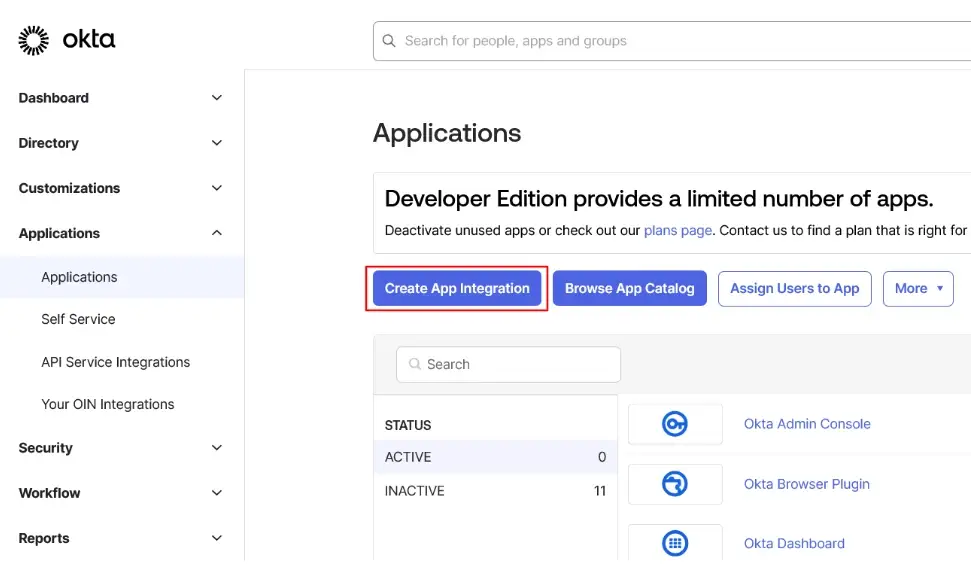Click the STATUS filter header

click(x=407, y=425)
